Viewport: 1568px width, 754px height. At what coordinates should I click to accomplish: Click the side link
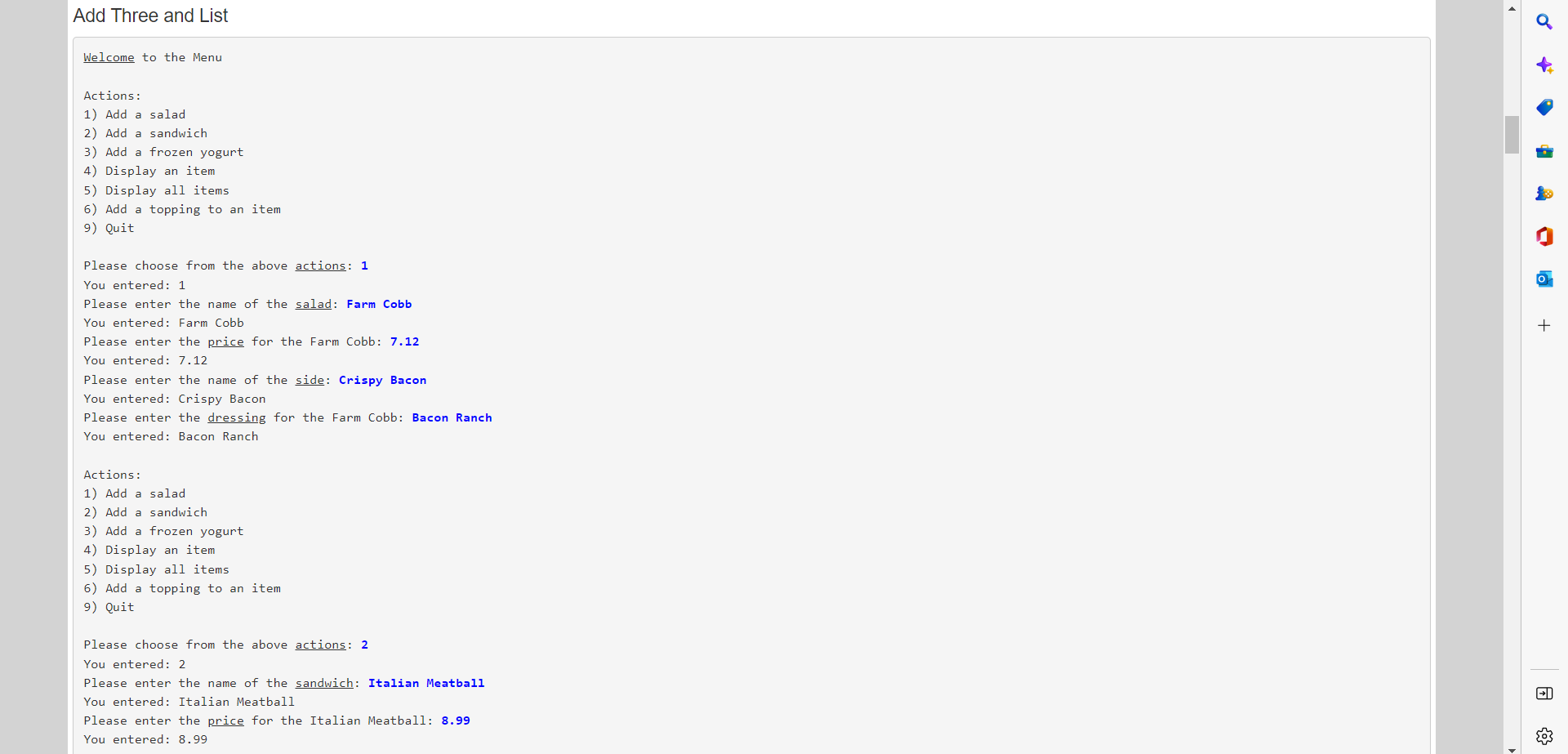click(310, 380)
